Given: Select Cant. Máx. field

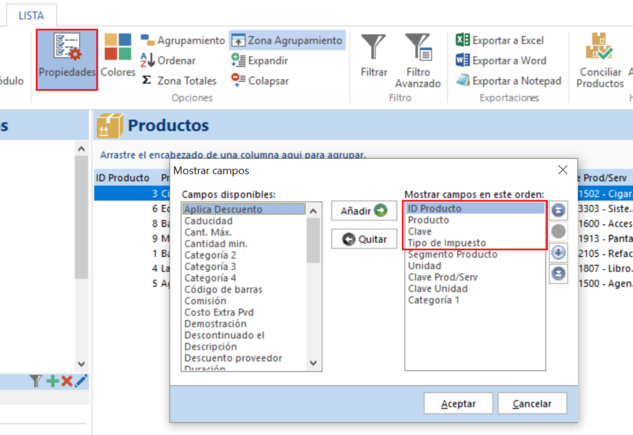Looking at the screenshot, I should click(x=244, y=232).
